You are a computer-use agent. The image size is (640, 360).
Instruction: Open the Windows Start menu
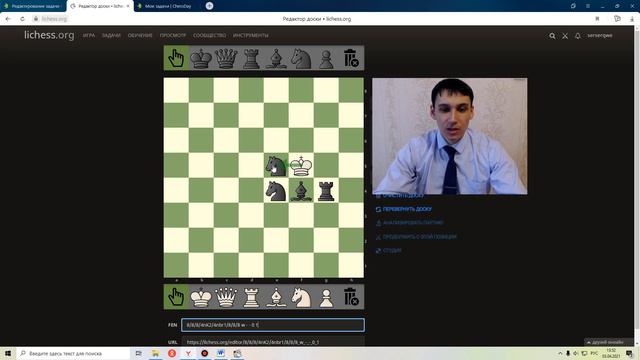[x=8, y=353]
